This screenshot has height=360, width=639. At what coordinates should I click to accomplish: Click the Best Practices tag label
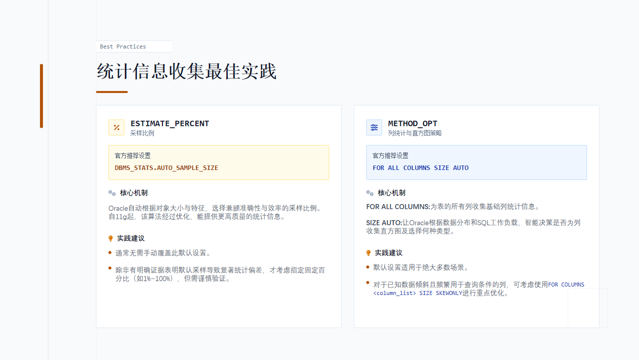123,46
